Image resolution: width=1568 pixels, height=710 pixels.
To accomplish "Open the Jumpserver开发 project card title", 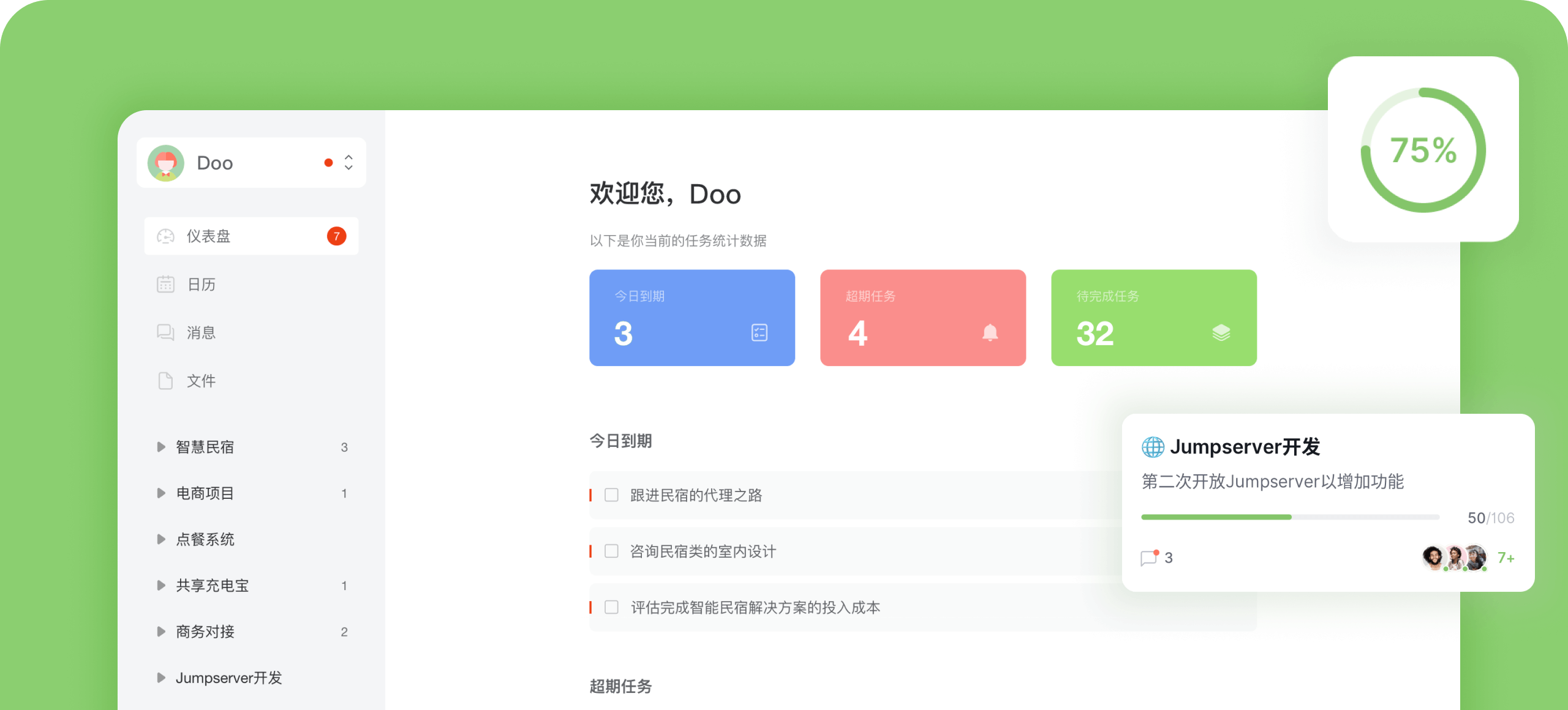I will point(1245,447).
